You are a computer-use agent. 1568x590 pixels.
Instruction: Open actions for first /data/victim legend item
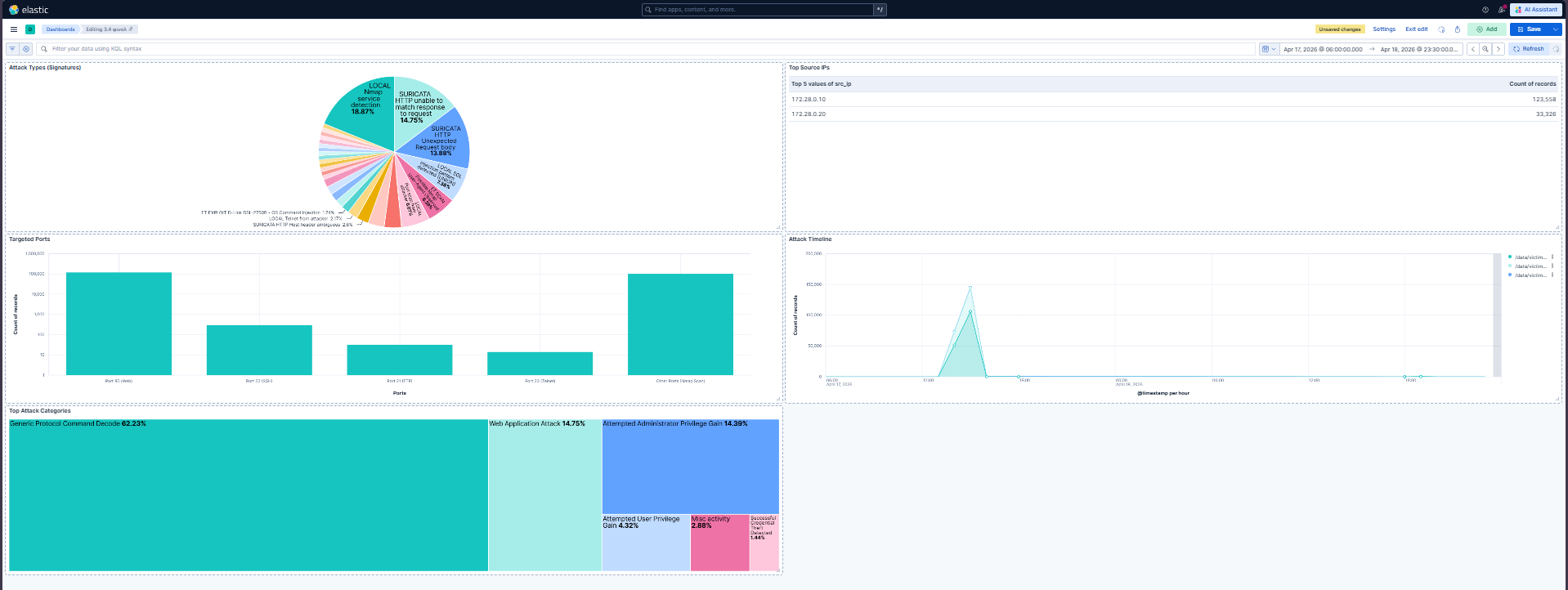pyautogui.click(x=1552, y=257)
